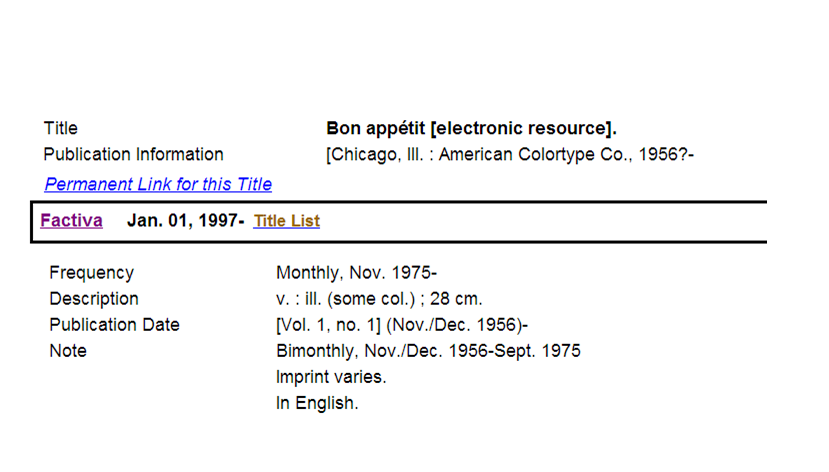Image resolution: width=829 pixels, height=472 pixels.
Task: Click the Note field label
Action: click(x=68, y=350)
